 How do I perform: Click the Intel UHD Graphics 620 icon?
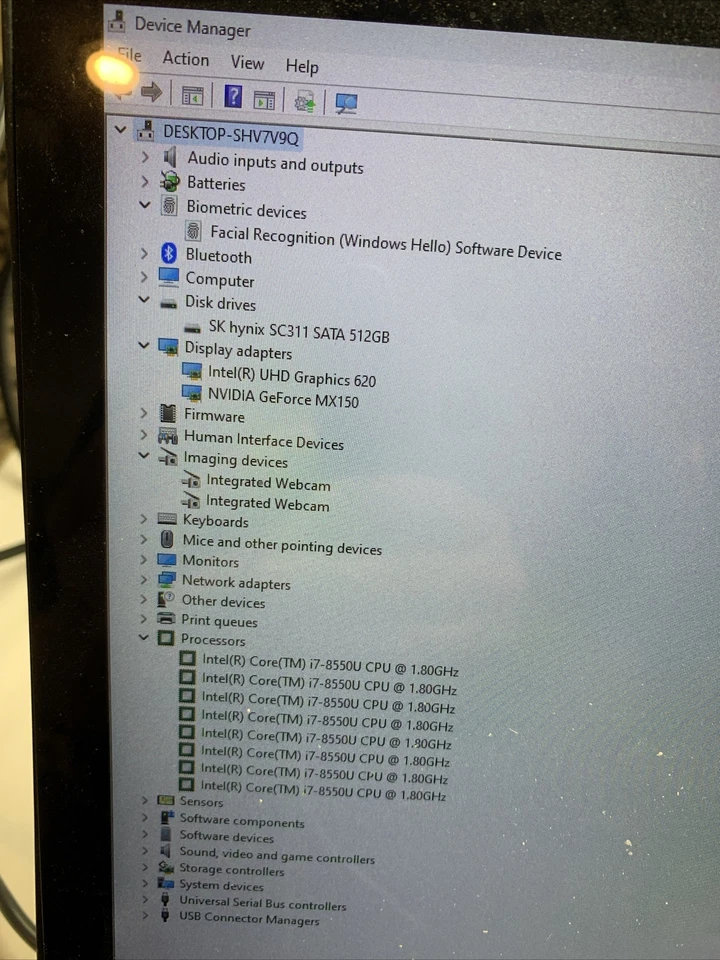click(x=192, y=371)
